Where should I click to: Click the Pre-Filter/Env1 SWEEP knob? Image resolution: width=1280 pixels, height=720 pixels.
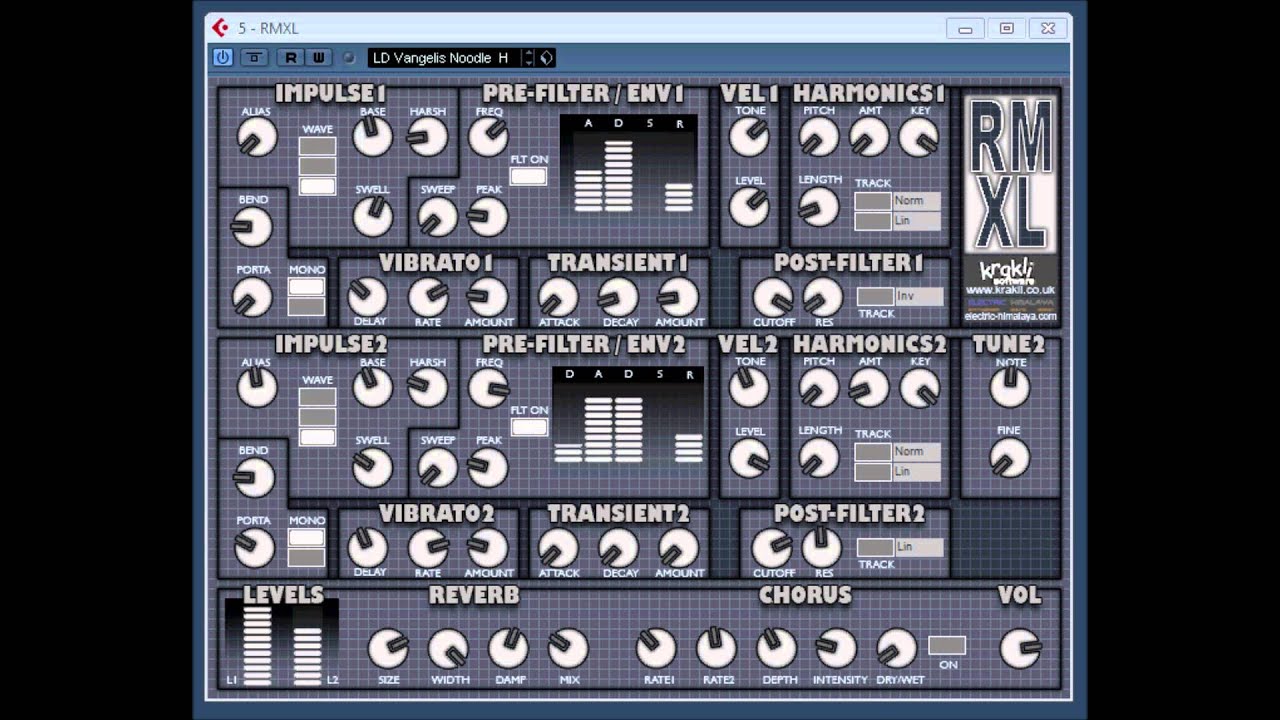click(x=437, y=216)
